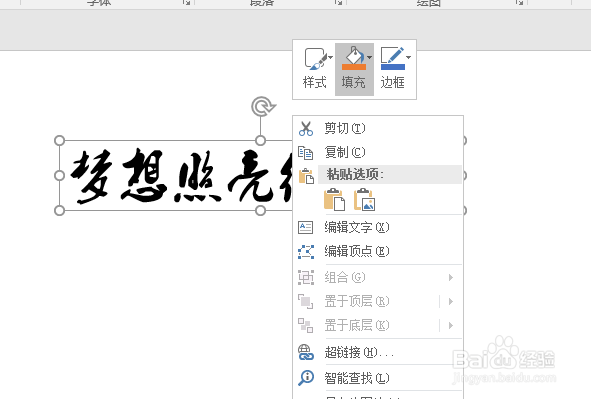Click the top-left resize handle of text box
591x399 pixels.
[60, 141]
